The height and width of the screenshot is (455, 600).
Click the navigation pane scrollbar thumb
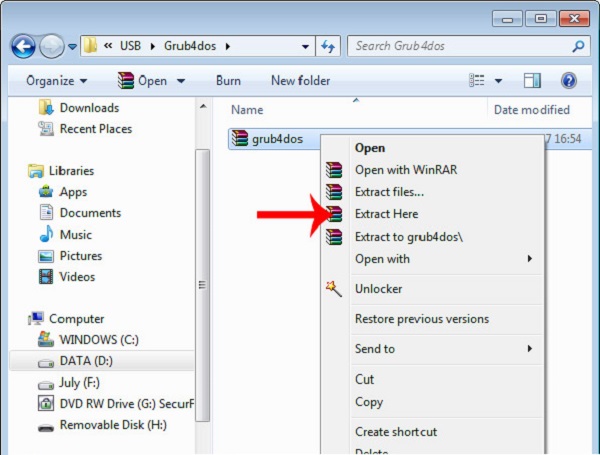tap(202, 285)
